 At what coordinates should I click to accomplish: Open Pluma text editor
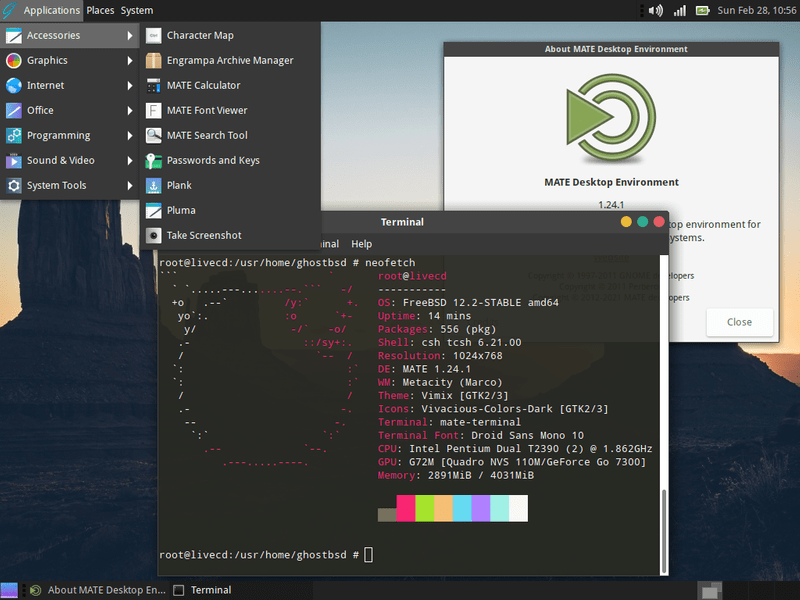(231, 210)
